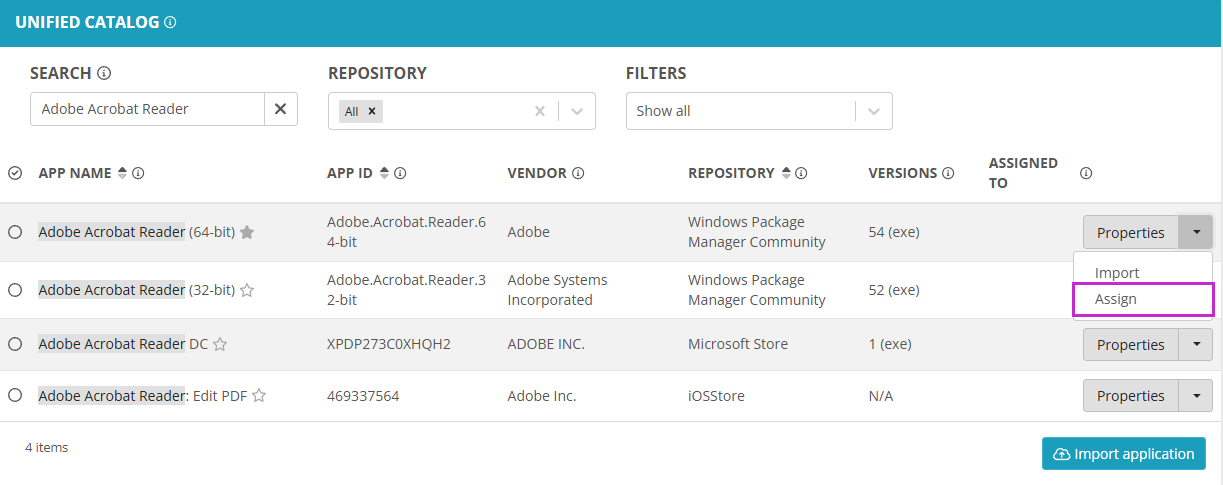Click the ADOBE INC. vendor cell
This screenshot has height=485, width=1223.
(546, 344)
